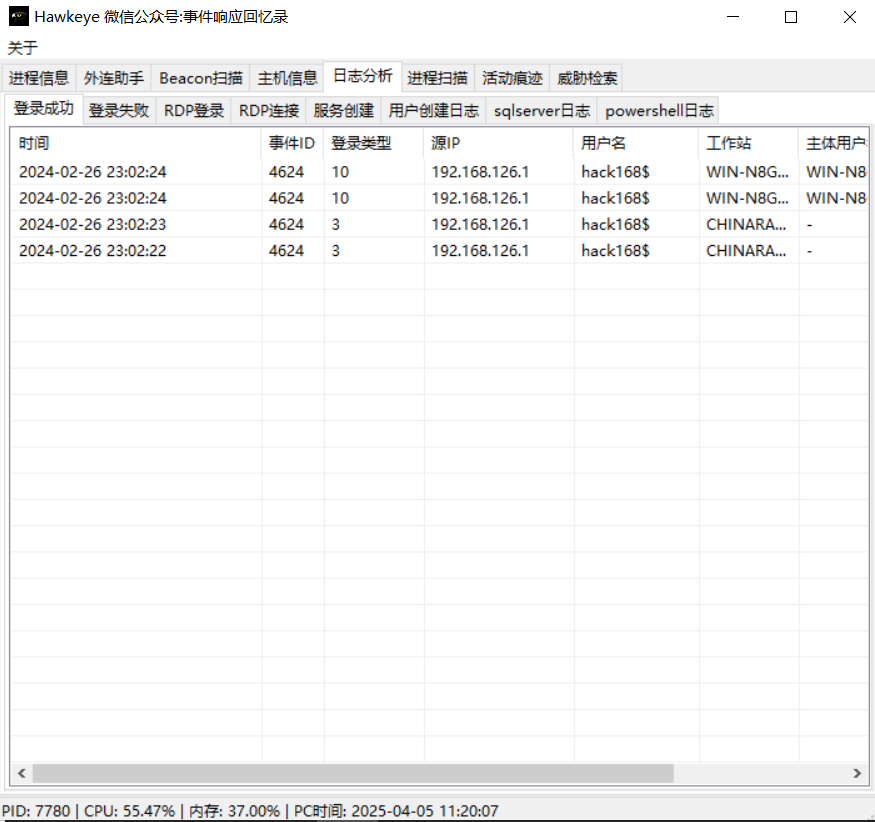The height and width of the screenshot is (822, 875).
Task: Open the 关于 menu
Action: (22, 47)
